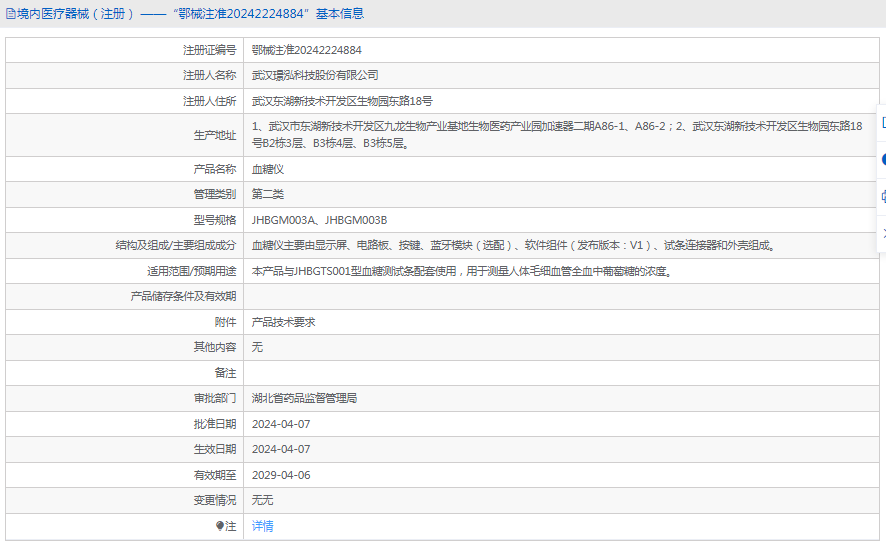
Task: Select production address text starting with 1、武汉市东湖
Action: point(557,135)
